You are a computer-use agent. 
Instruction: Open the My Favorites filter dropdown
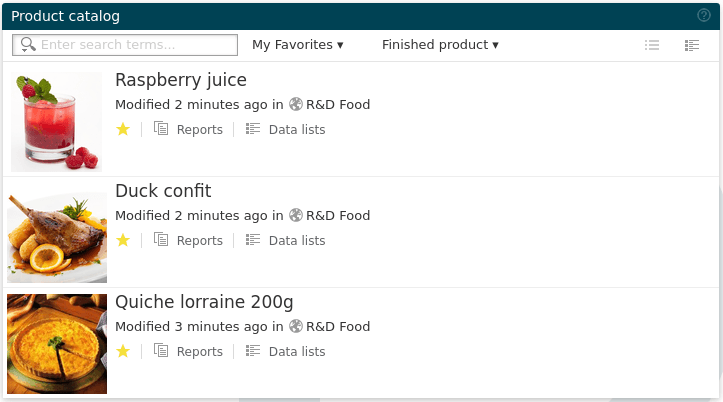point(297,45)
